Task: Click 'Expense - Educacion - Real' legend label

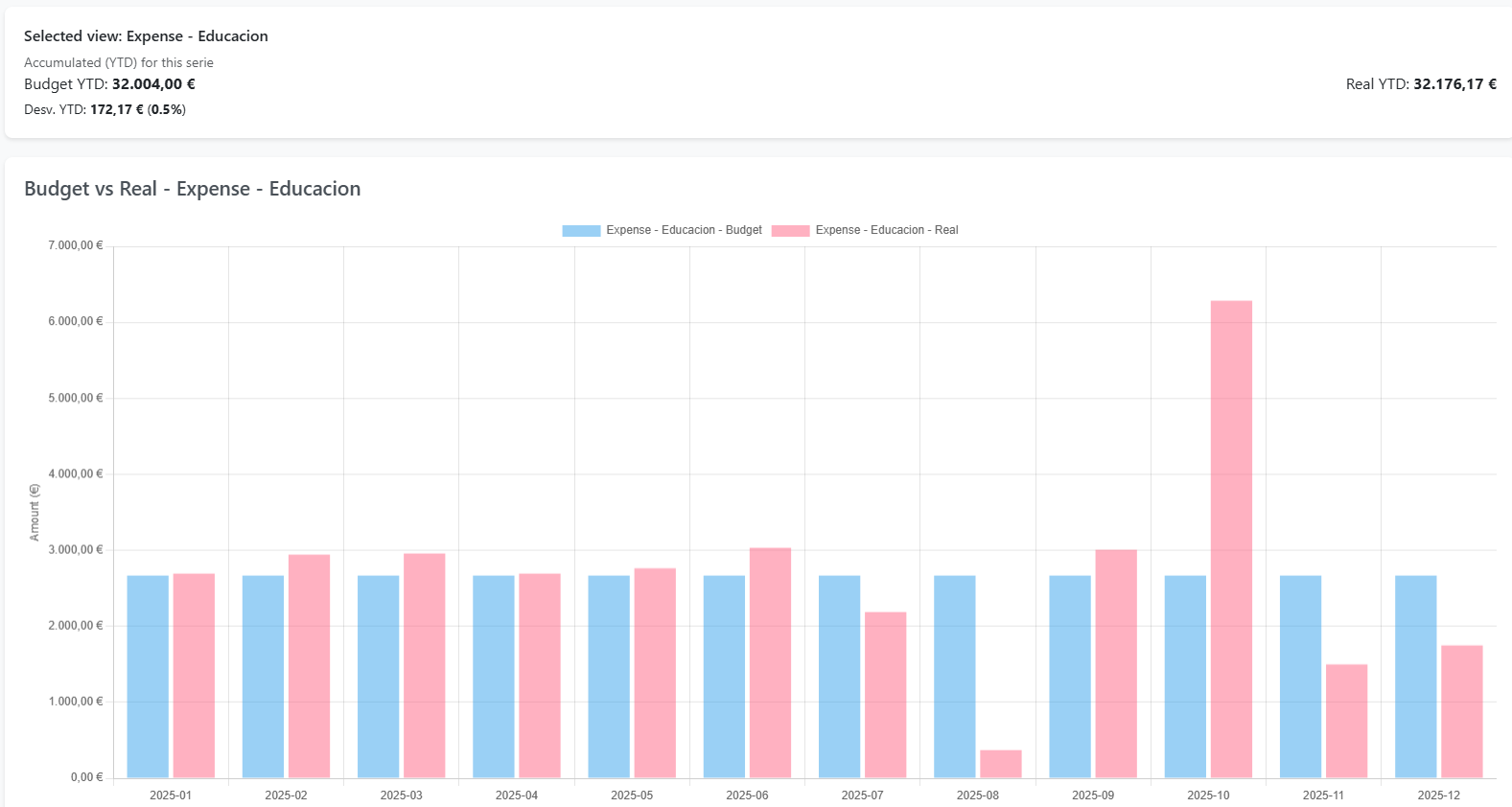Action: tap(887, 230)
